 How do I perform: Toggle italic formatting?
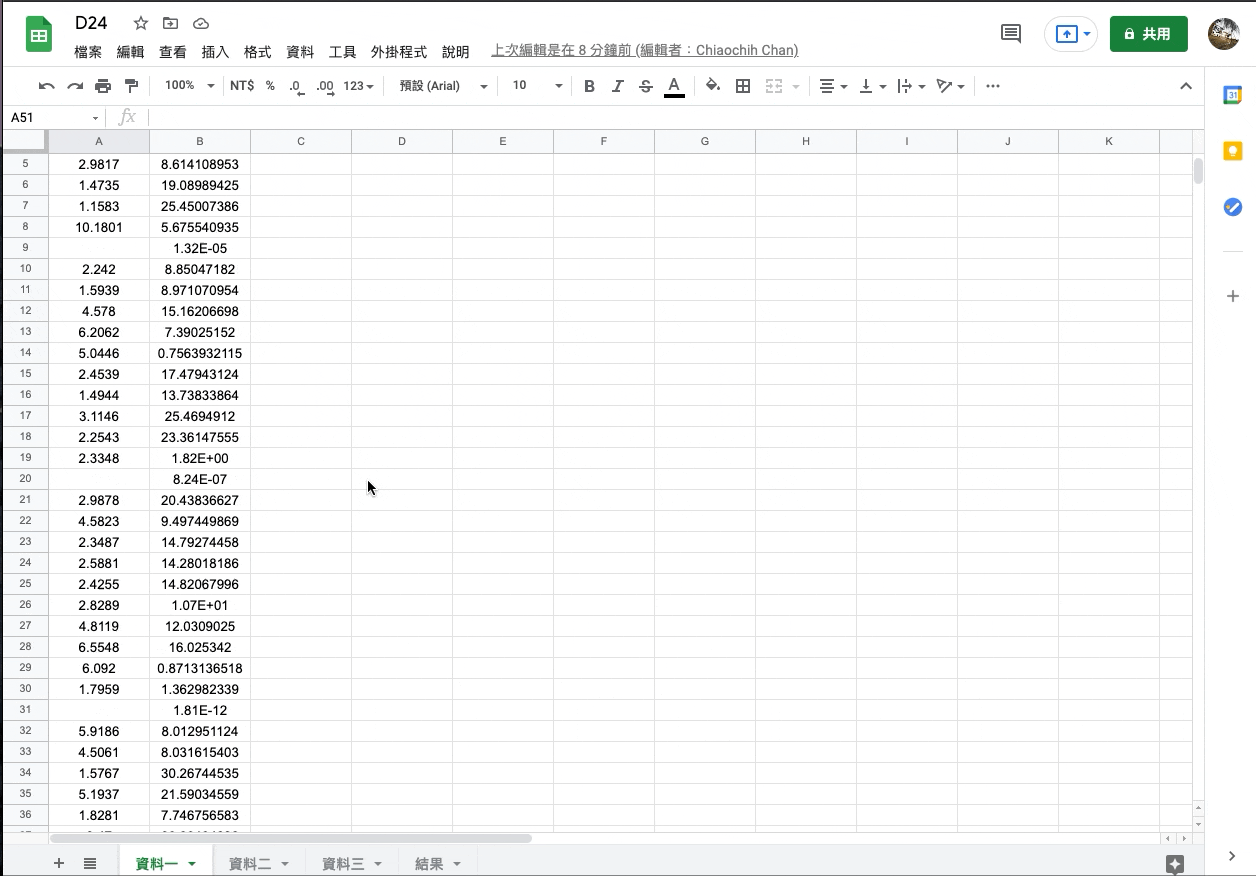pyautogui.click(x=618, y=86)
